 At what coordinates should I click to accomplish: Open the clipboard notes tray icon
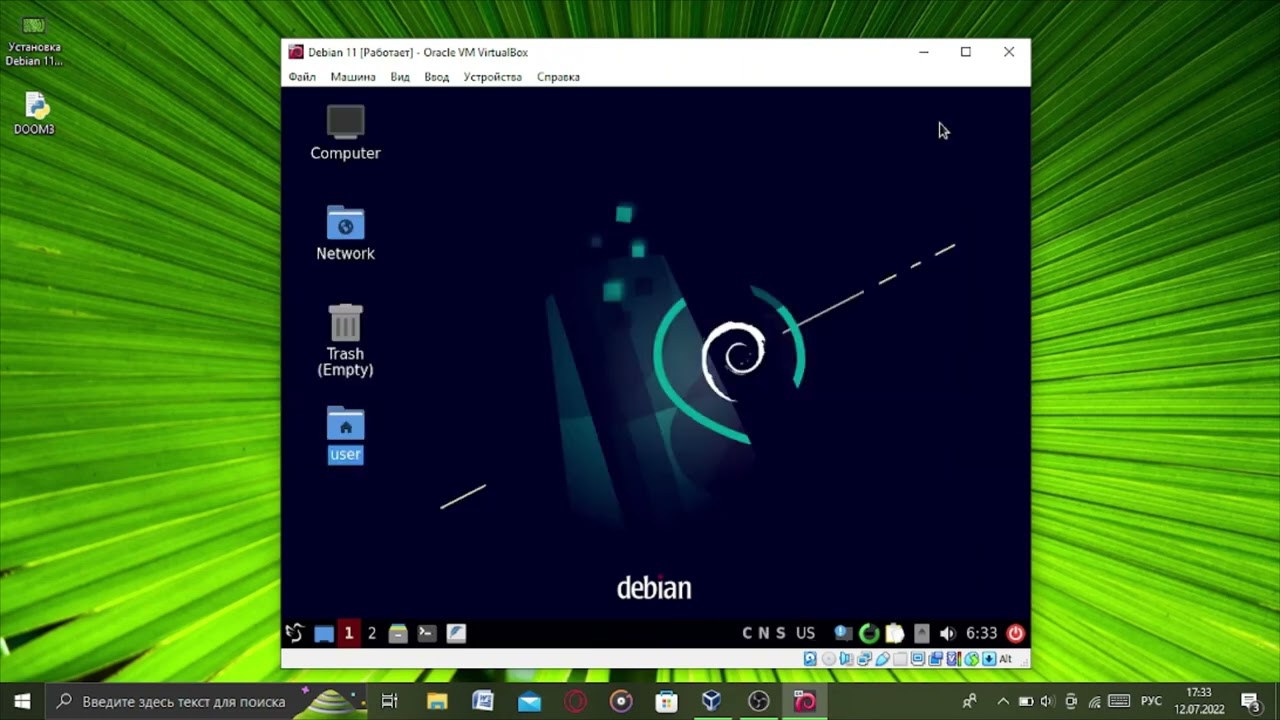(x=895, y=633)
